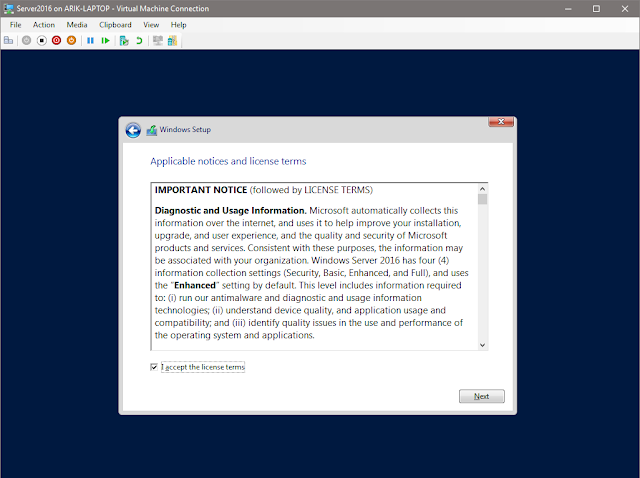Click the license scrollbar thumb

(482, 199)
